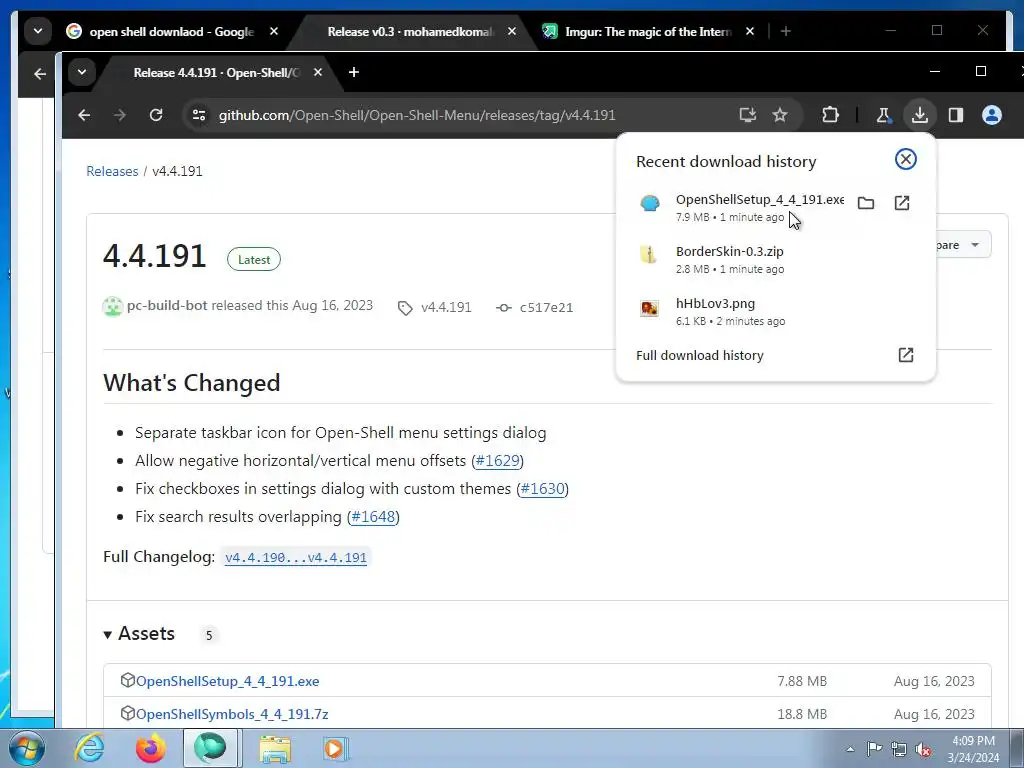Viewport: 1024px width, 768px height.
Task: Go back in the front Chrome window
Action: (84, 115)
